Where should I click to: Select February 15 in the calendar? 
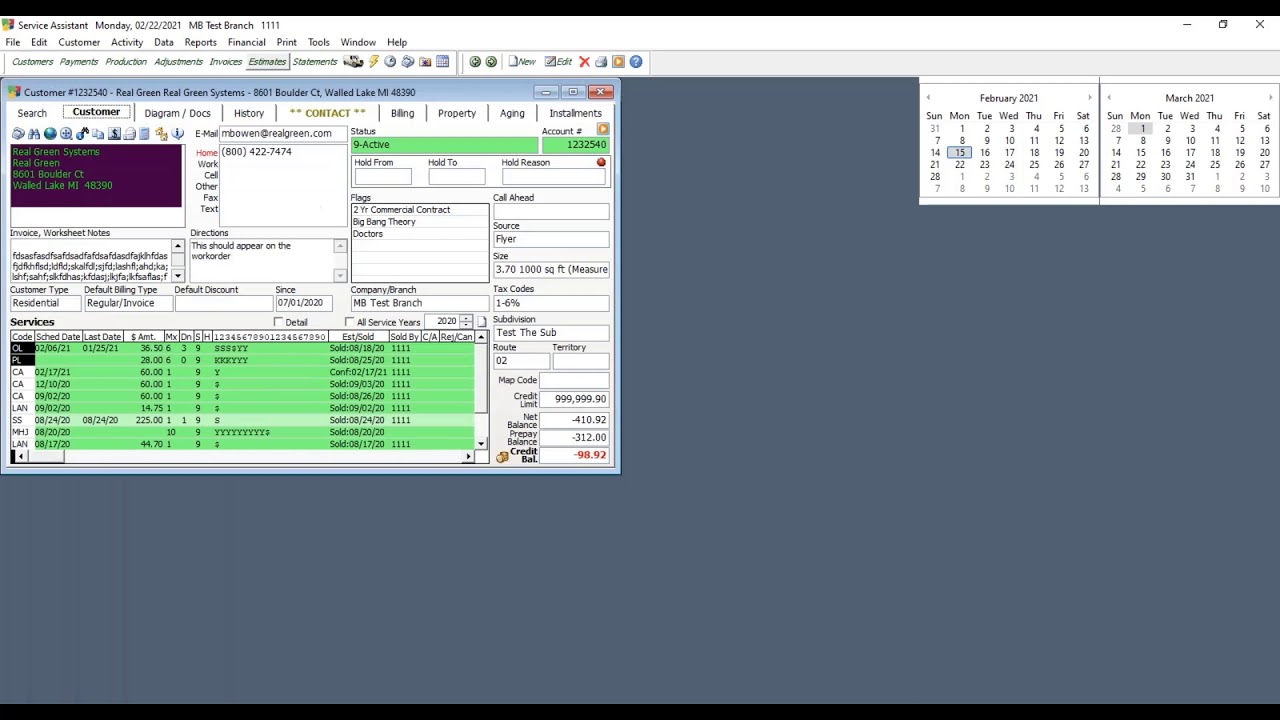click(x=960, y=153)
